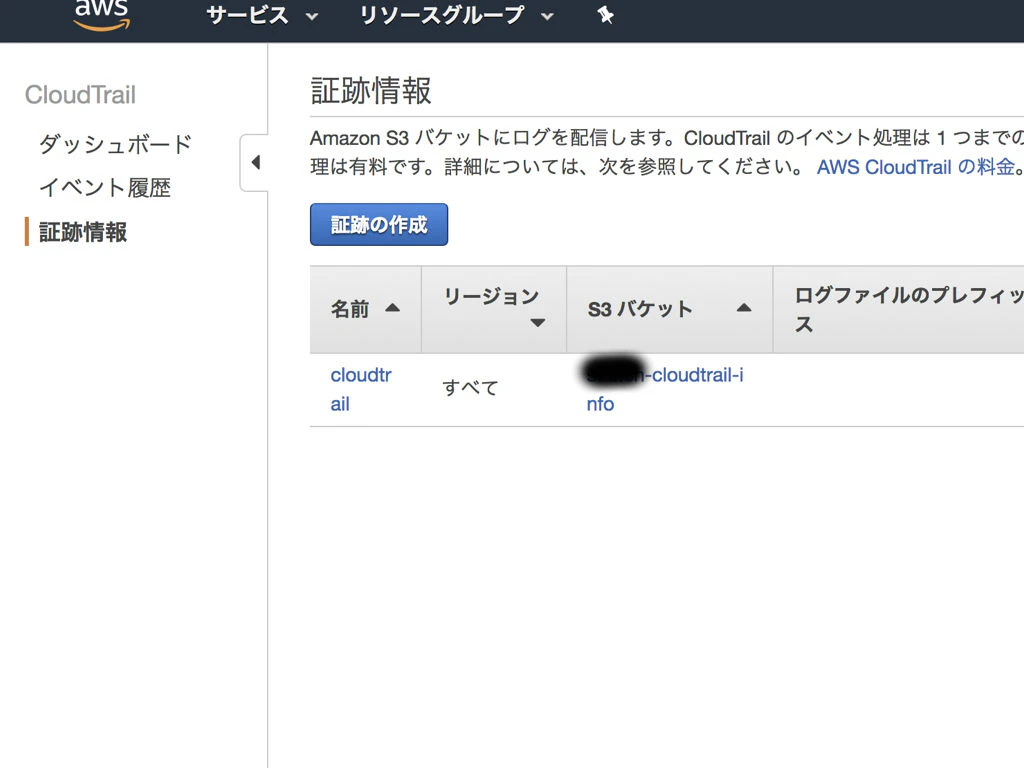Image resolution: width=1024 pixels, height=768 pixels.
Task: Sort the table by リージョン column
Action: pos(494,309)
